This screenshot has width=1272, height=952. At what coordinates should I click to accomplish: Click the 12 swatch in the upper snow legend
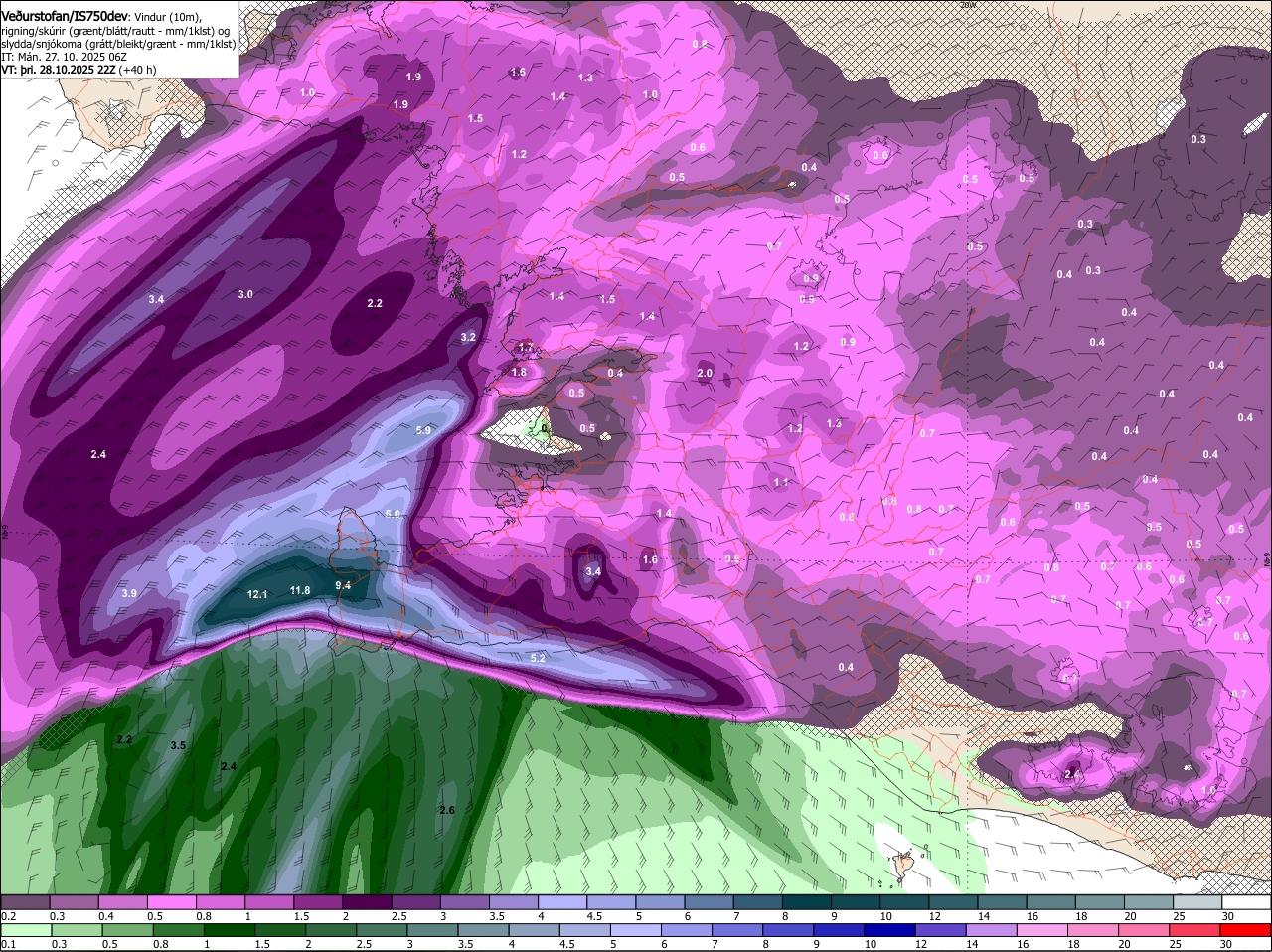pyautogui.click(x=954, y=901)
